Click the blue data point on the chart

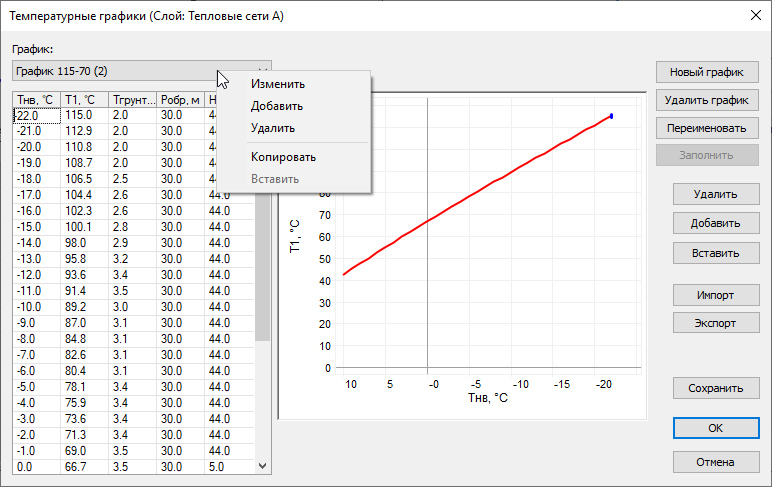click(x=611, y=116)
